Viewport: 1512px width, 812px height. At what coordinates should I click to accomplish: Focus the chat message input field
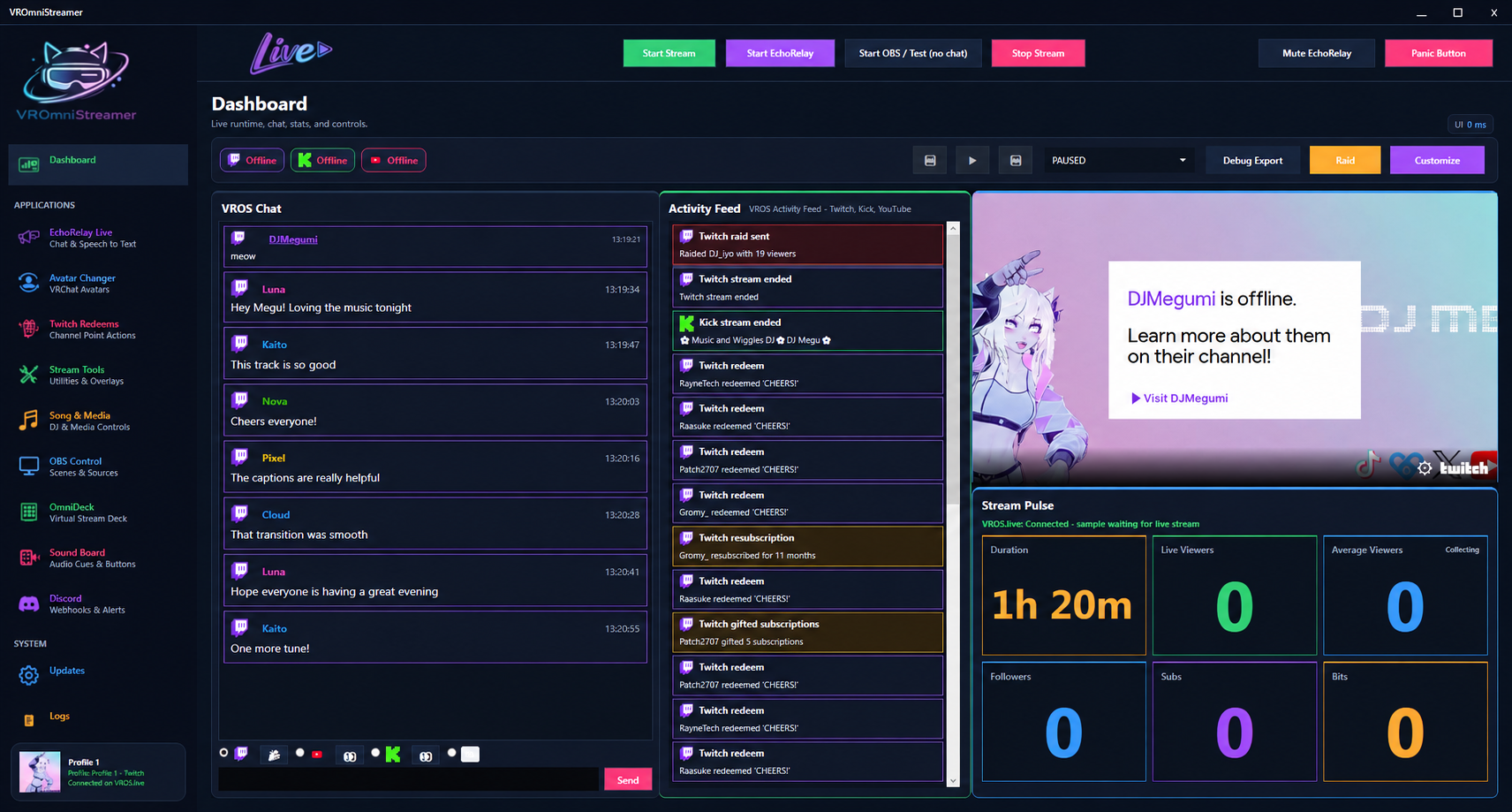[408, 779]
